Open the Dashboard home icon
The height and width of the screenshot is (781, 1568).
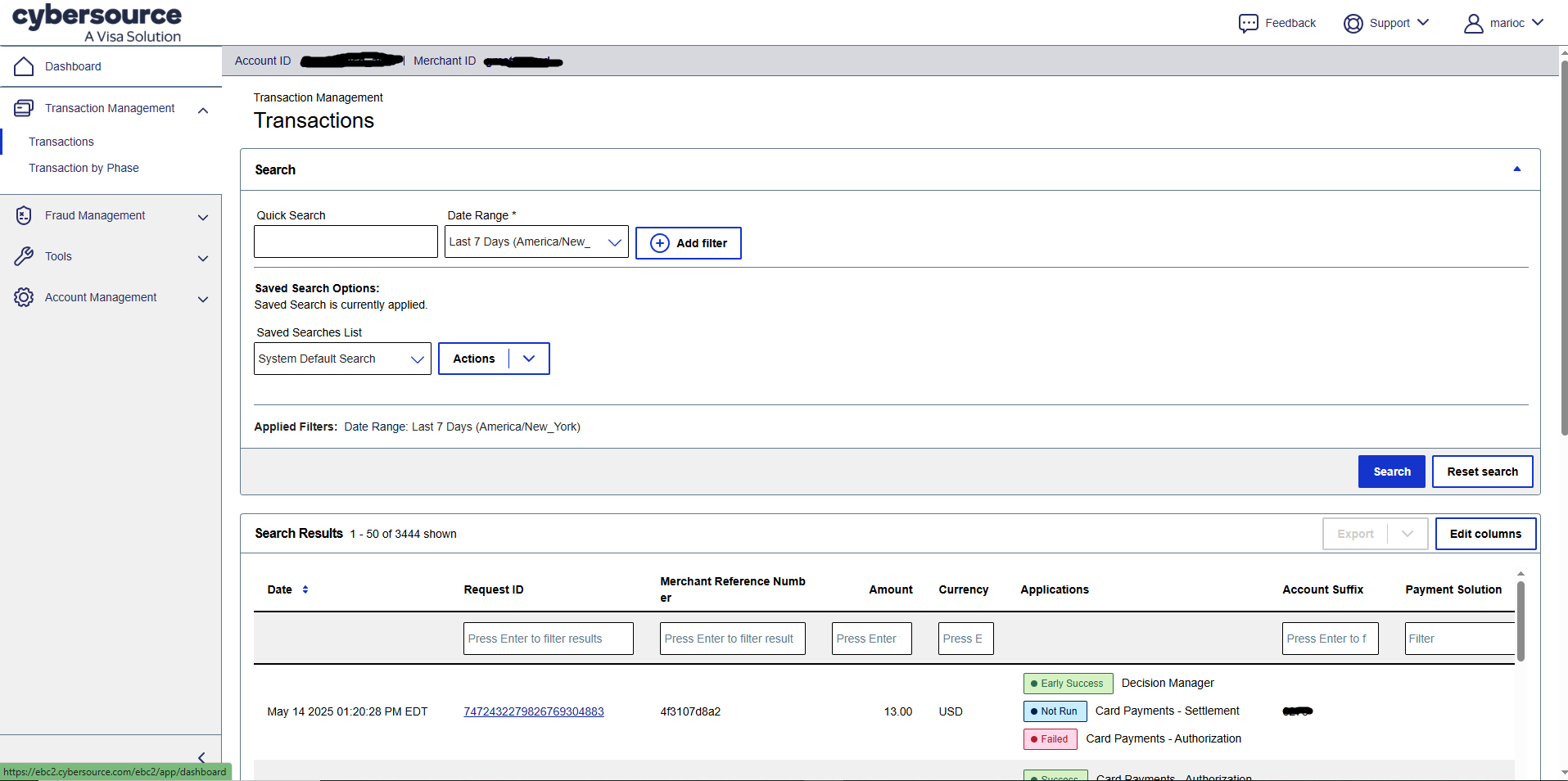point(24,66)
